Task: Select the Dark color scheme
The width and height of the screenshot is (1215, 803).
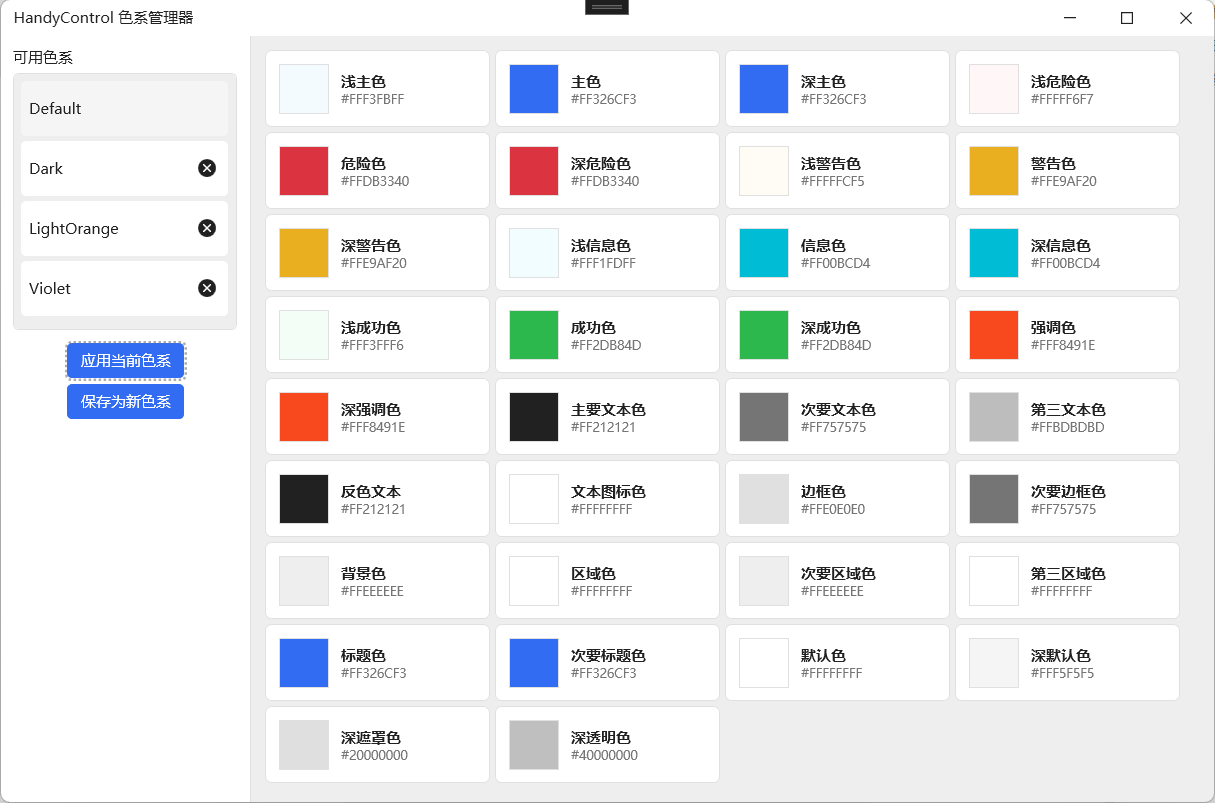Action: [x=100, y=168]
